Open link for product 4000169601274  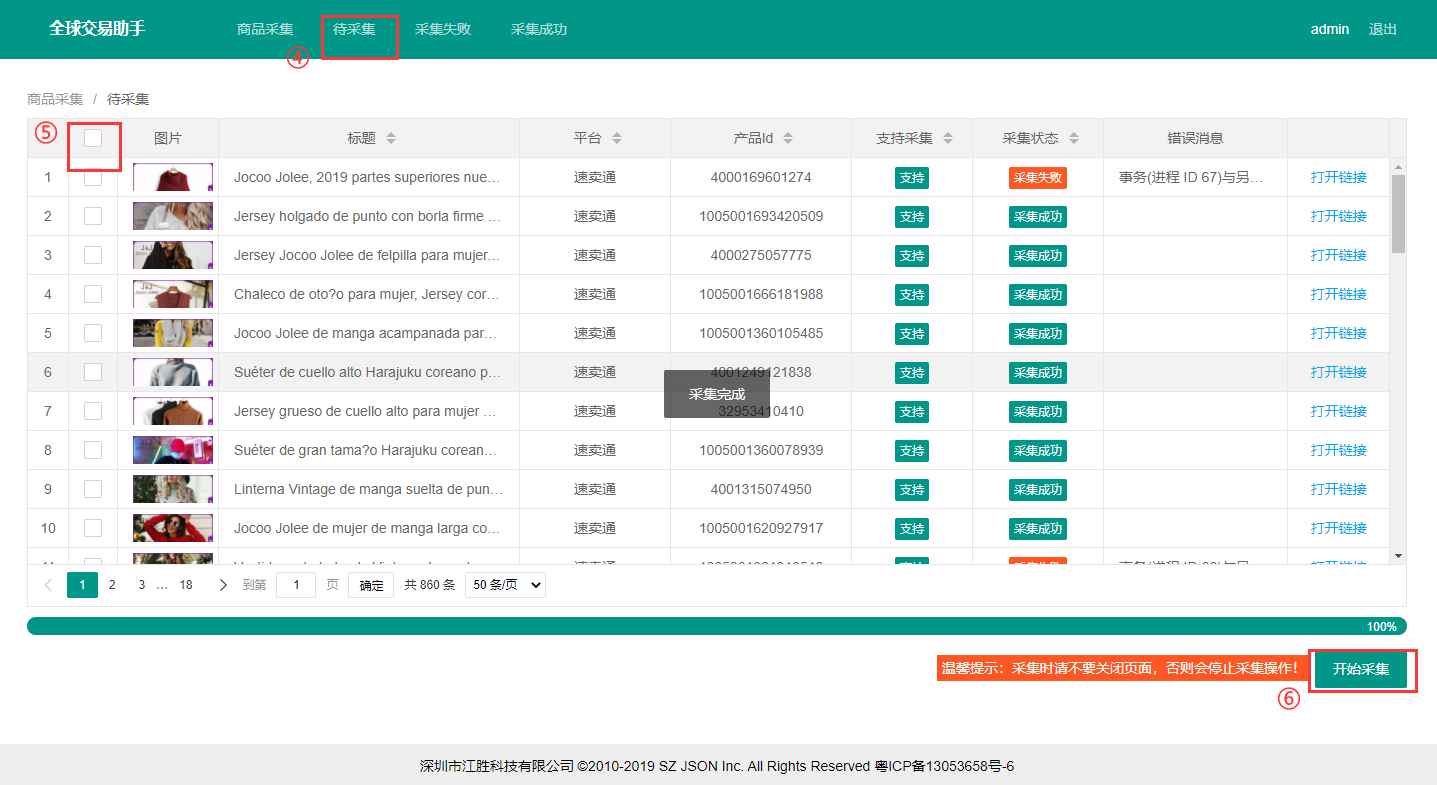click(1338, 177)
